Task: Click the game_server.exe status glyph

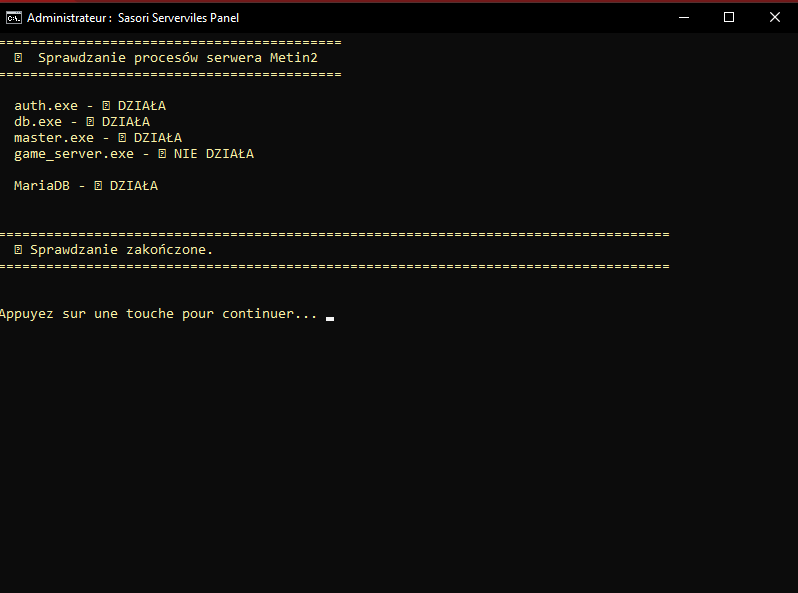Action: (x=162, y=154)
